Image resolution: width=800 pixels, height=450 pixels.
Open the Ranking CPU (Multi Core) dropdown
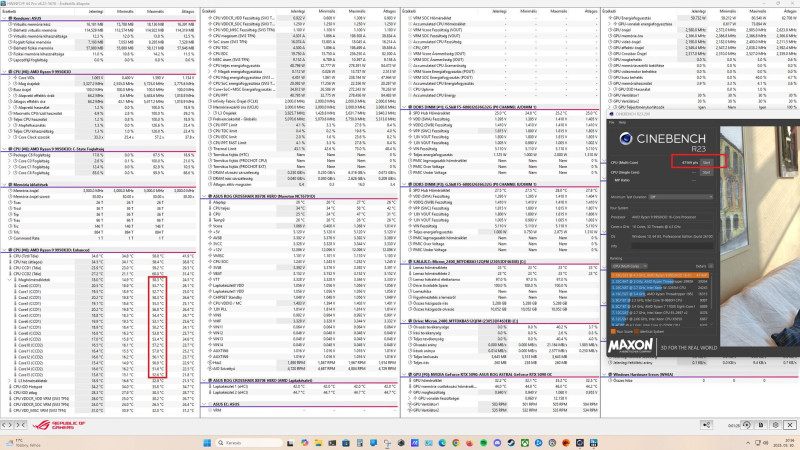click(x=630, y=266)
